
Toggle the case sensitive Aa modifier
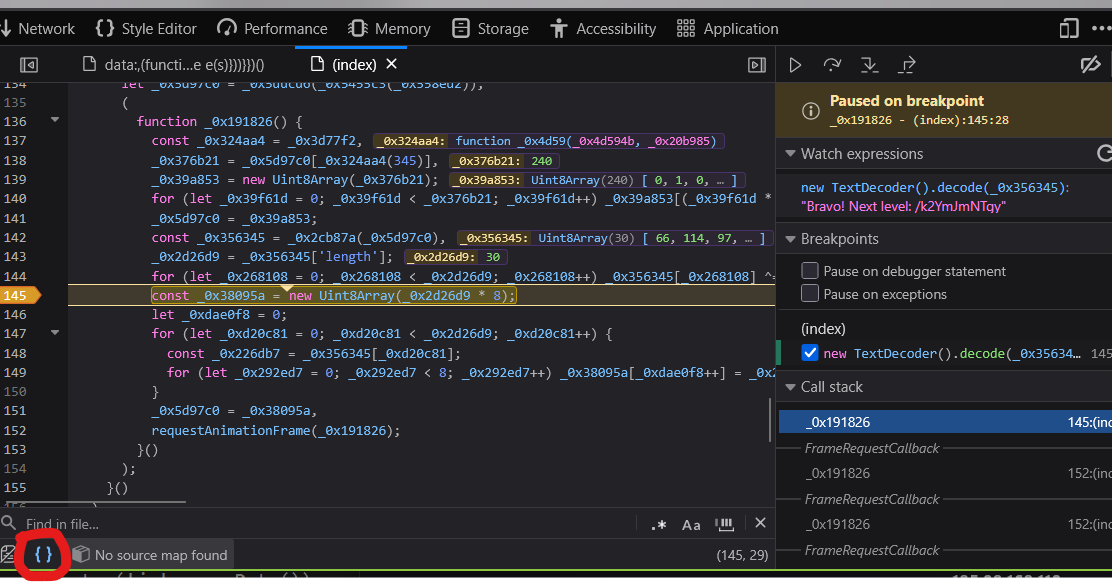tap(691, 525)
